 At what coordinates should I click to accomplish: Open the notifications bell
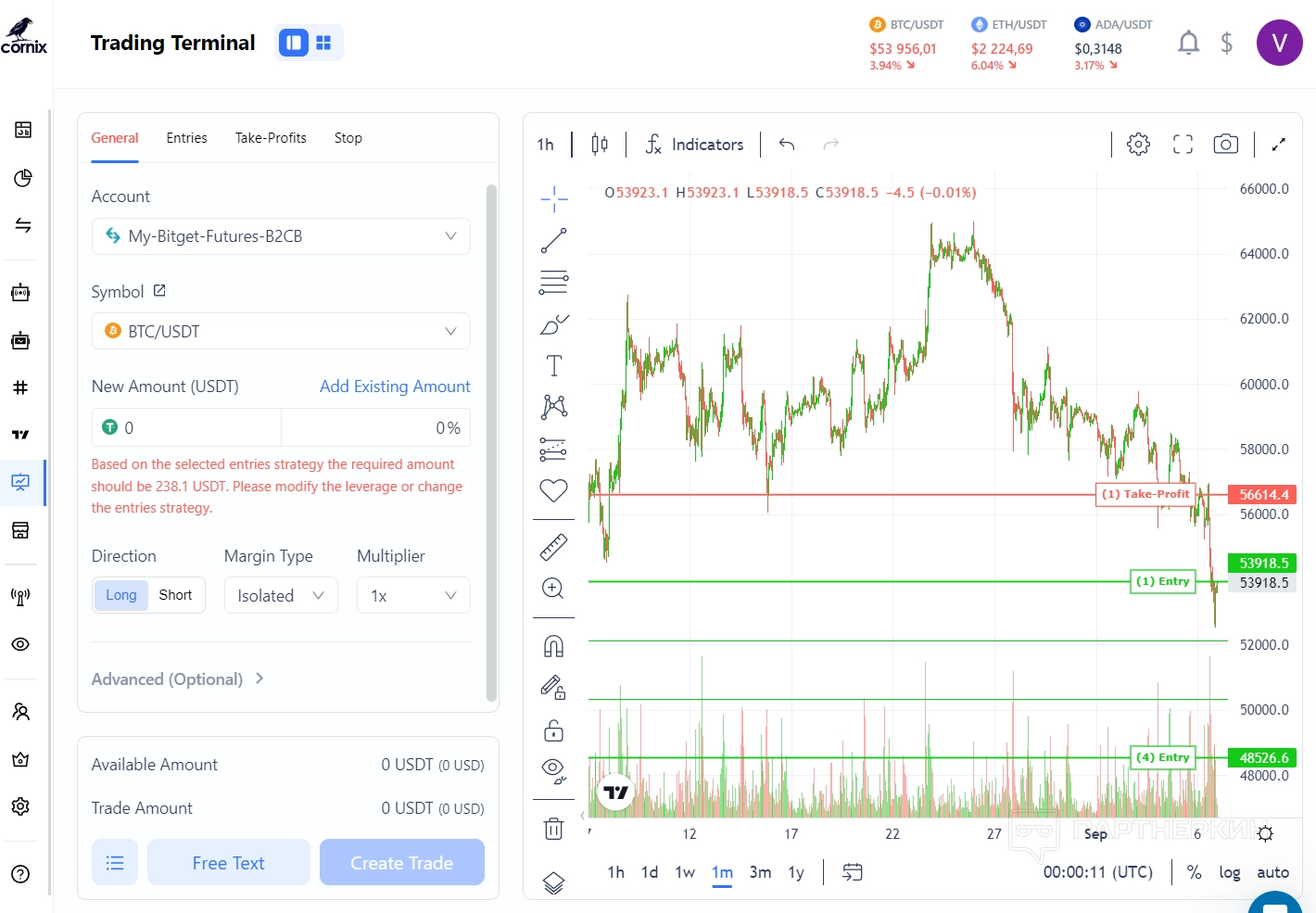(1188, 43)
